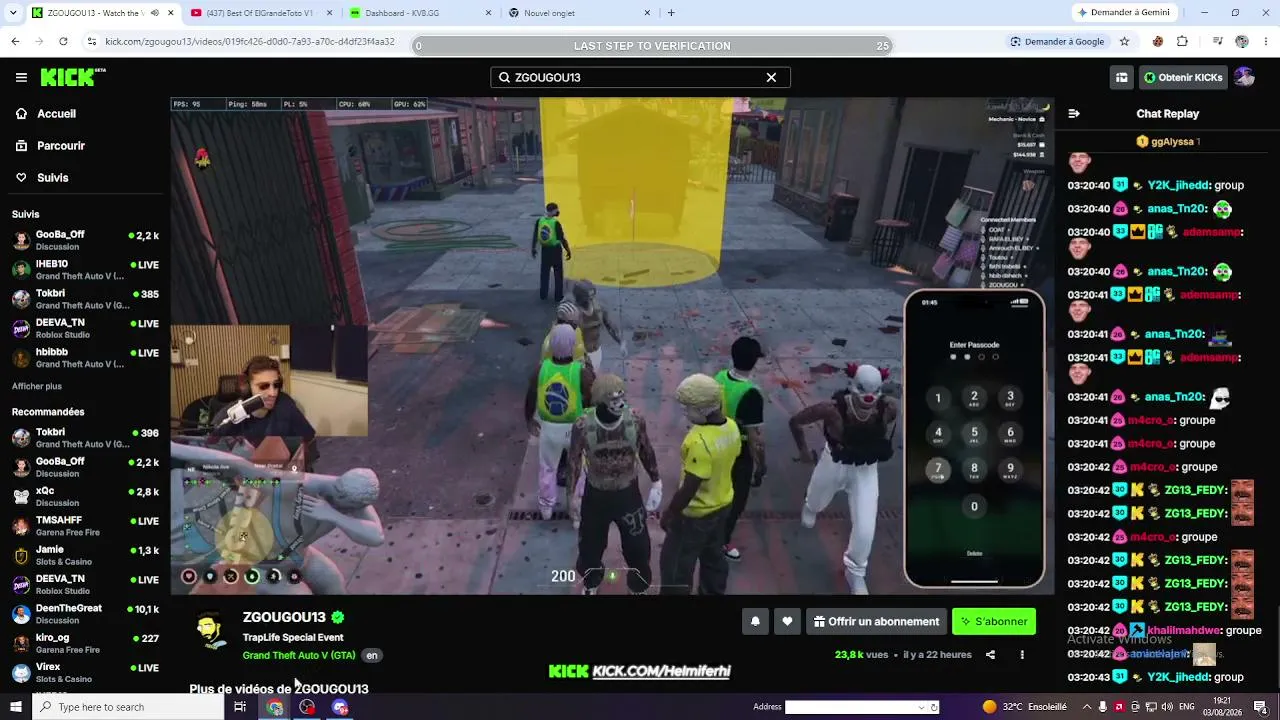The width and height of the screenshot is (1280, 720).
Task: Open browser extensions puzzle icon
Action: click(x=1182, y=42)
